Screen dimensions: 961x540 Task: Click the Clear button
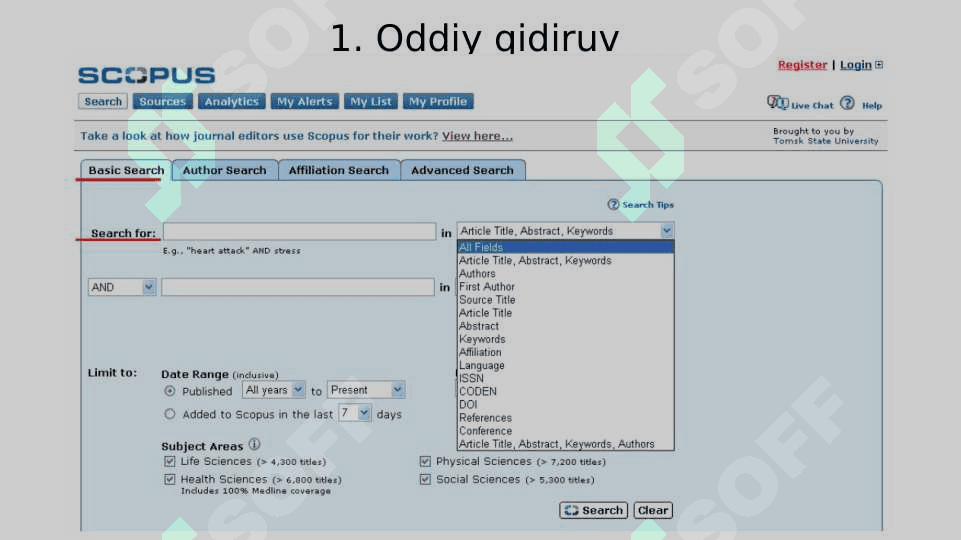(653, 511)
